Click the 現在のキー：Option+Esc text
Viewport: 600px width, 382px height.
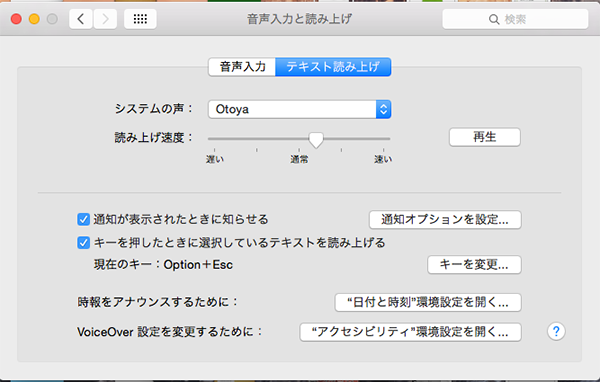click(163, 264)
